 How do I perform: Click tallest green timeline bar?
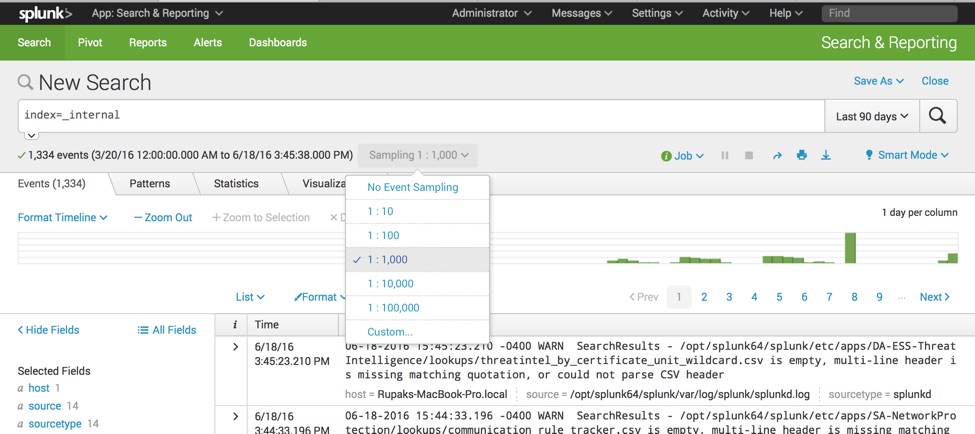[850, 248]
